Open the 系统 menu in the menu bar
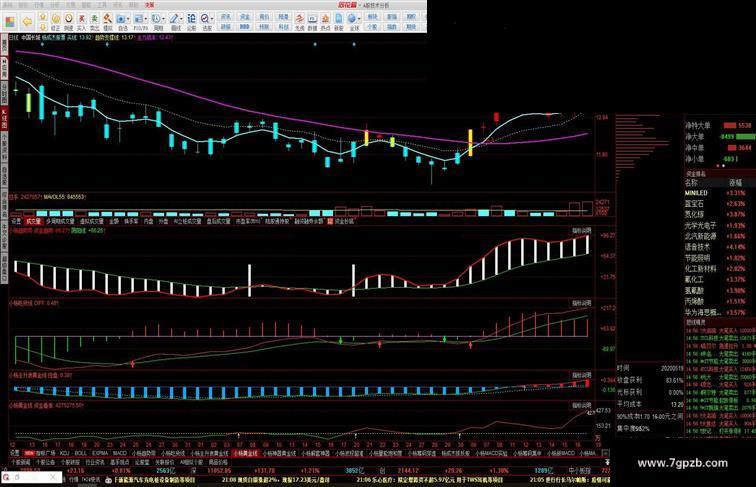756x487 pixels. coord(8,5)
